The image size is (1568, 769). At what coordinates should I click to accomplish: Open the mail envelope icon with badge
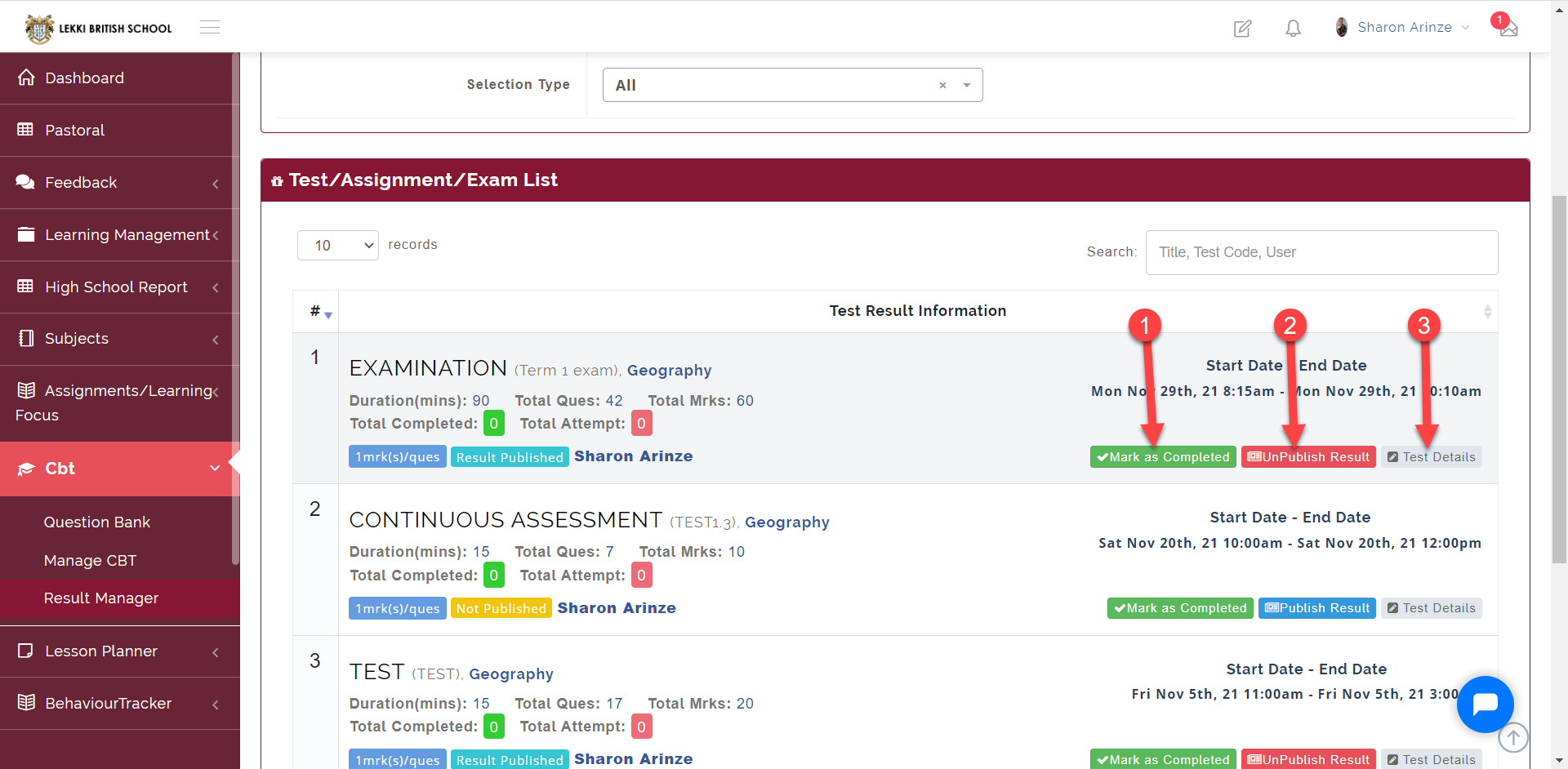point(1508,28)
